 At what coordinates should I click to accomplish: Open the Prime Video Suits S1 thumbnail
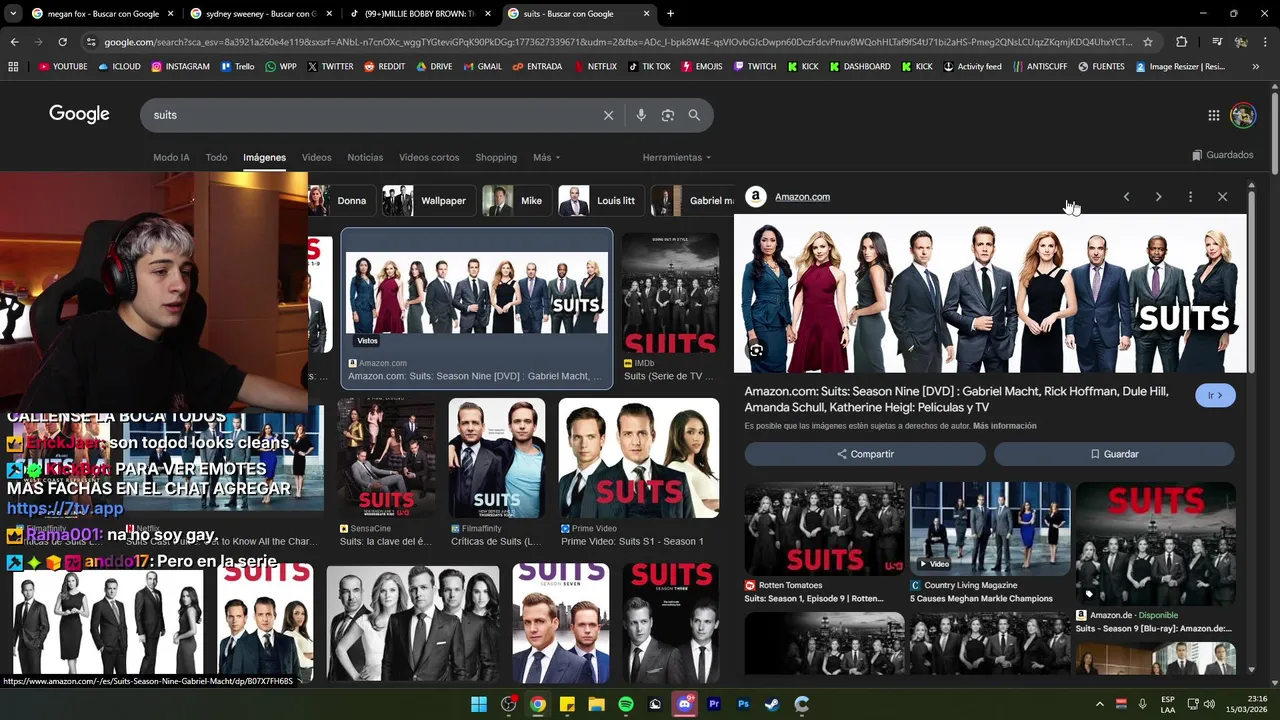[x=639, y=458]
